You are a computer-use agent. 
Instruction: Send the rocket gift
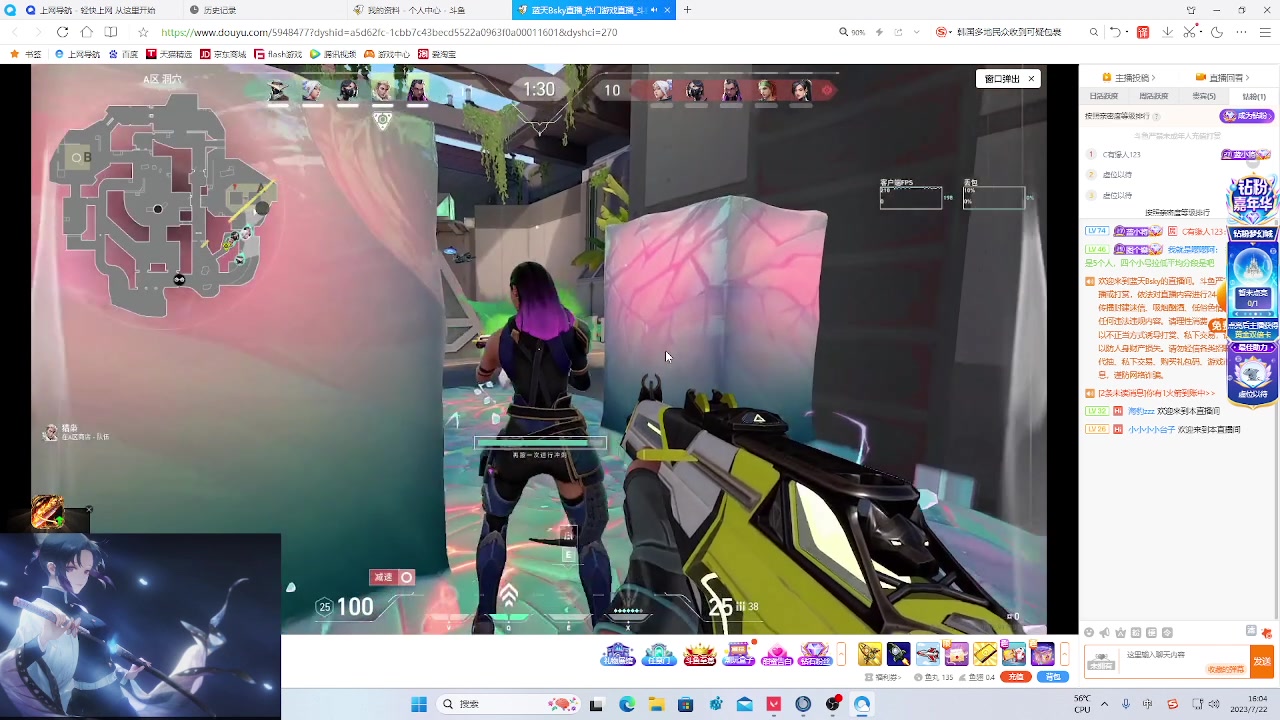(899, 654)
